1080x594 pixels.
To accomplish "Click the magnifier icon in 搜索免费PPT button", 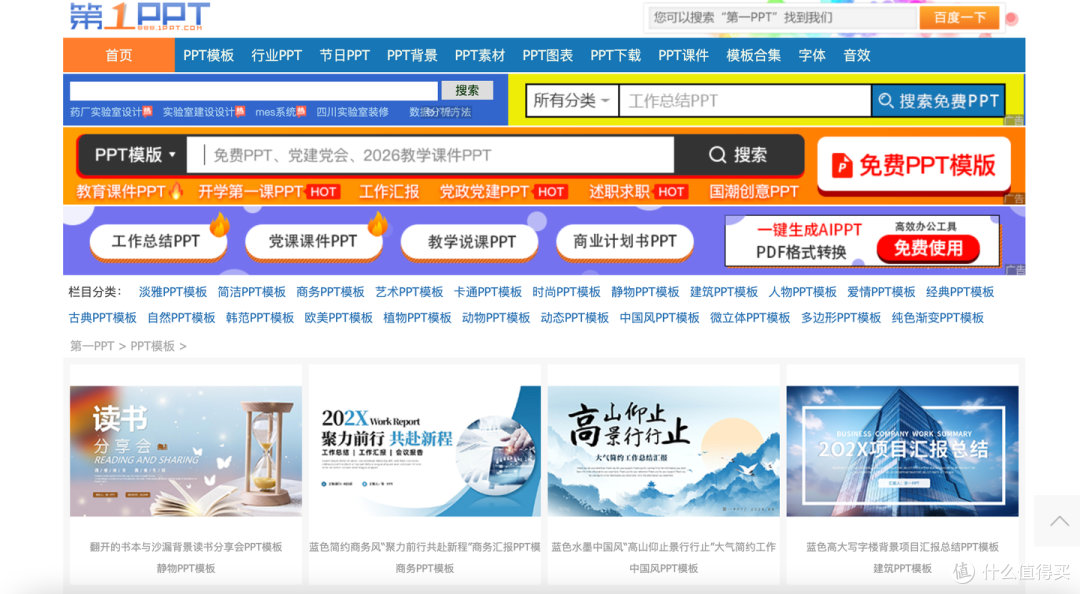I will (886, 101).
